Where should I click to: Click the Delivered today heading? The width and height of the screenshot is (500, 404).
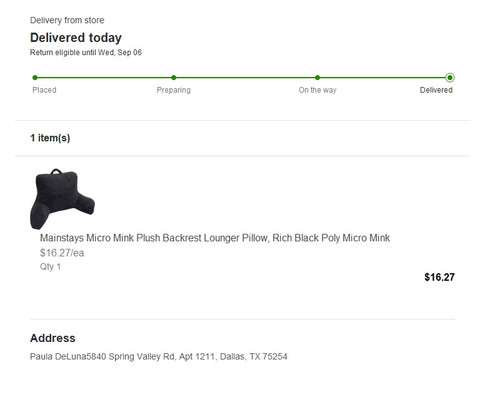[76, 38]
